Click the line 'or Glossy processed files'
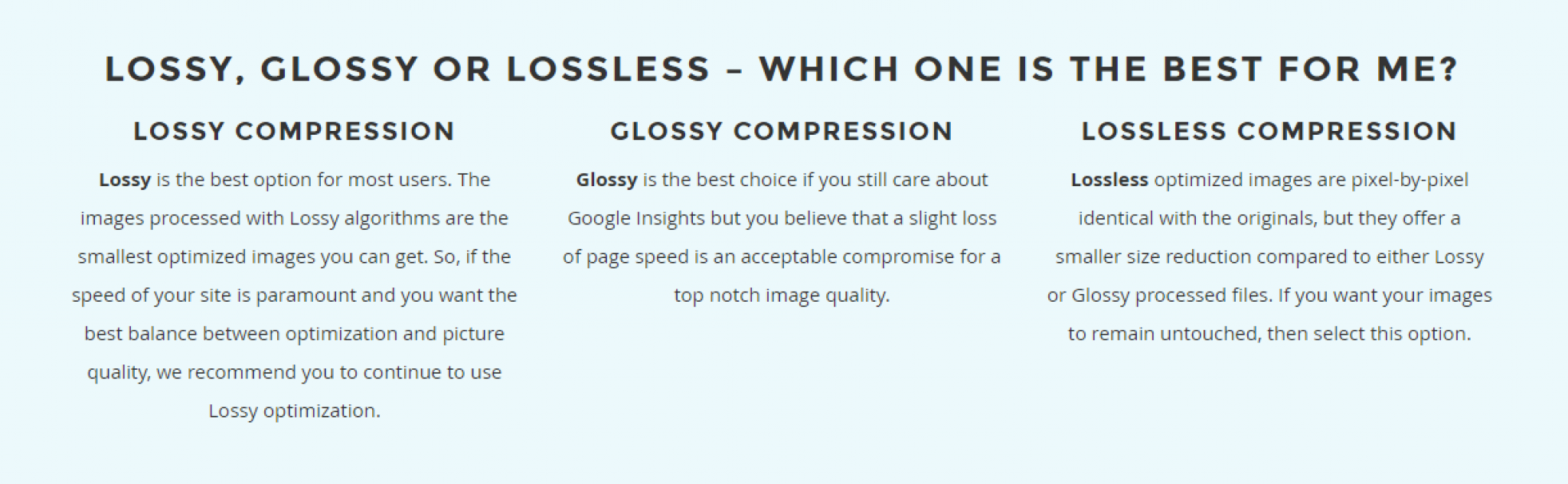Screen dimensions: 1568x484 point(1159,296)
